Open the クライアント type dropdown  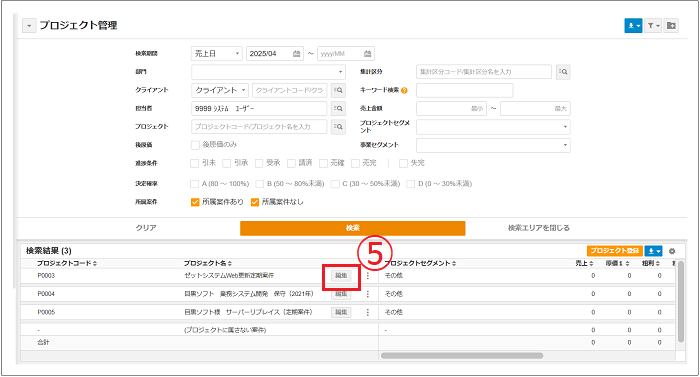pos(220,90)
